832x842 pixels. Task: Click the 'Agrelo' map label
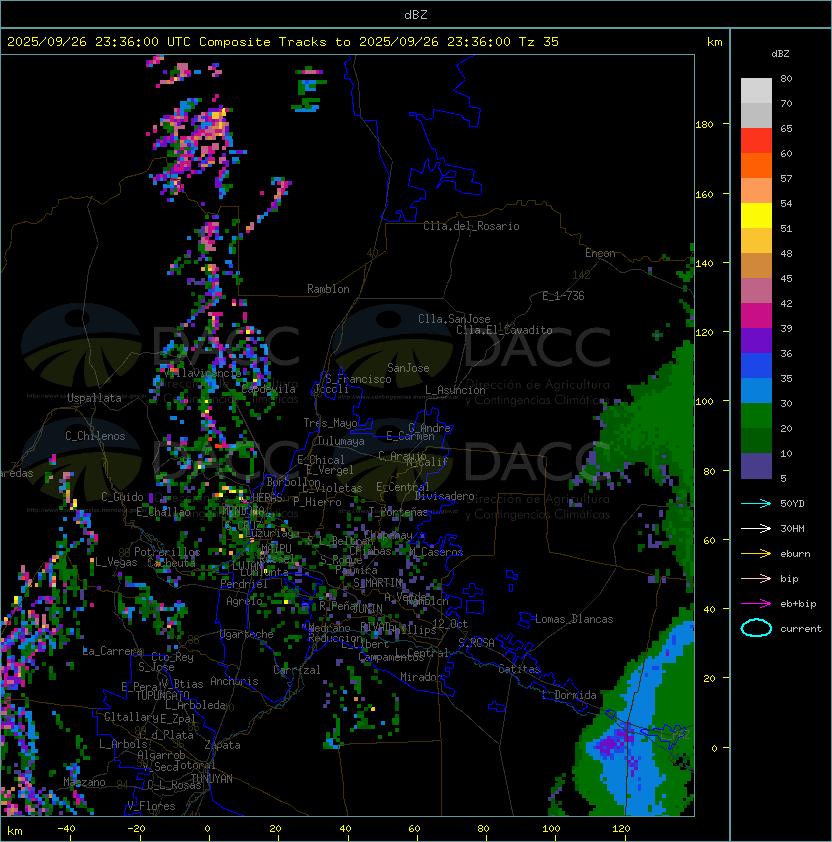244,601
